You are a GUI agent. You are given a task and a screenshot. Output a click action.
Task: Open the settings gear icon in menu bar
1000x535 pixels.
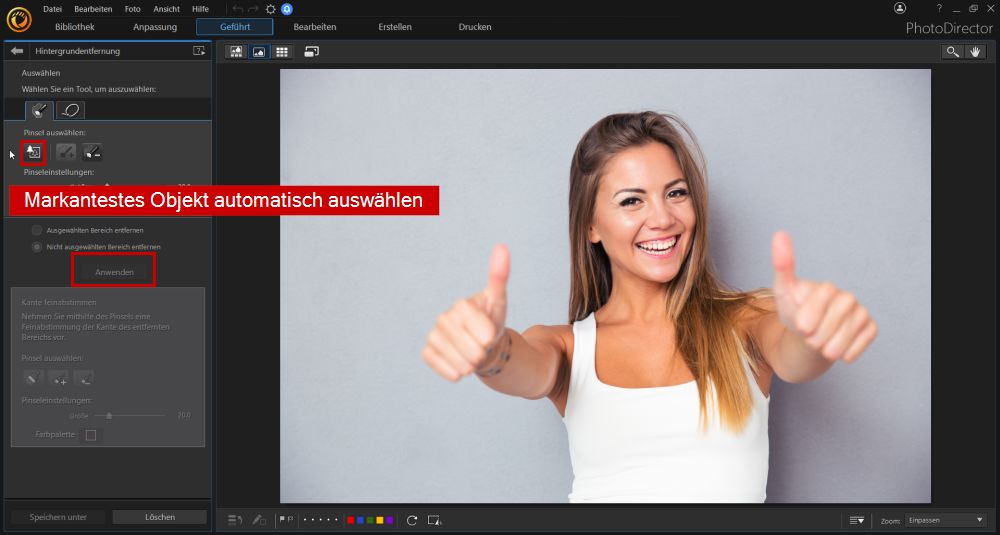click(270, 8)
